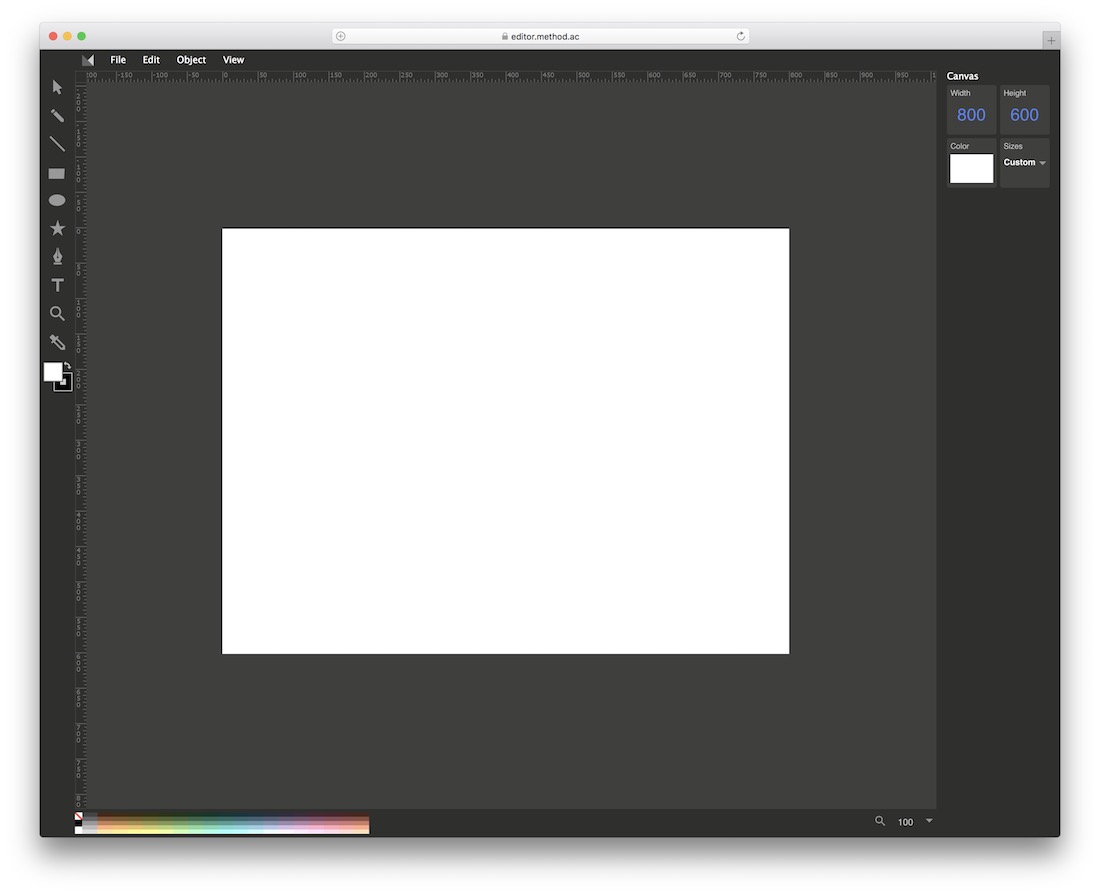Open the Zoom magnifier tool
This screenshot has width=1100, height=894.
pos(57,313)
